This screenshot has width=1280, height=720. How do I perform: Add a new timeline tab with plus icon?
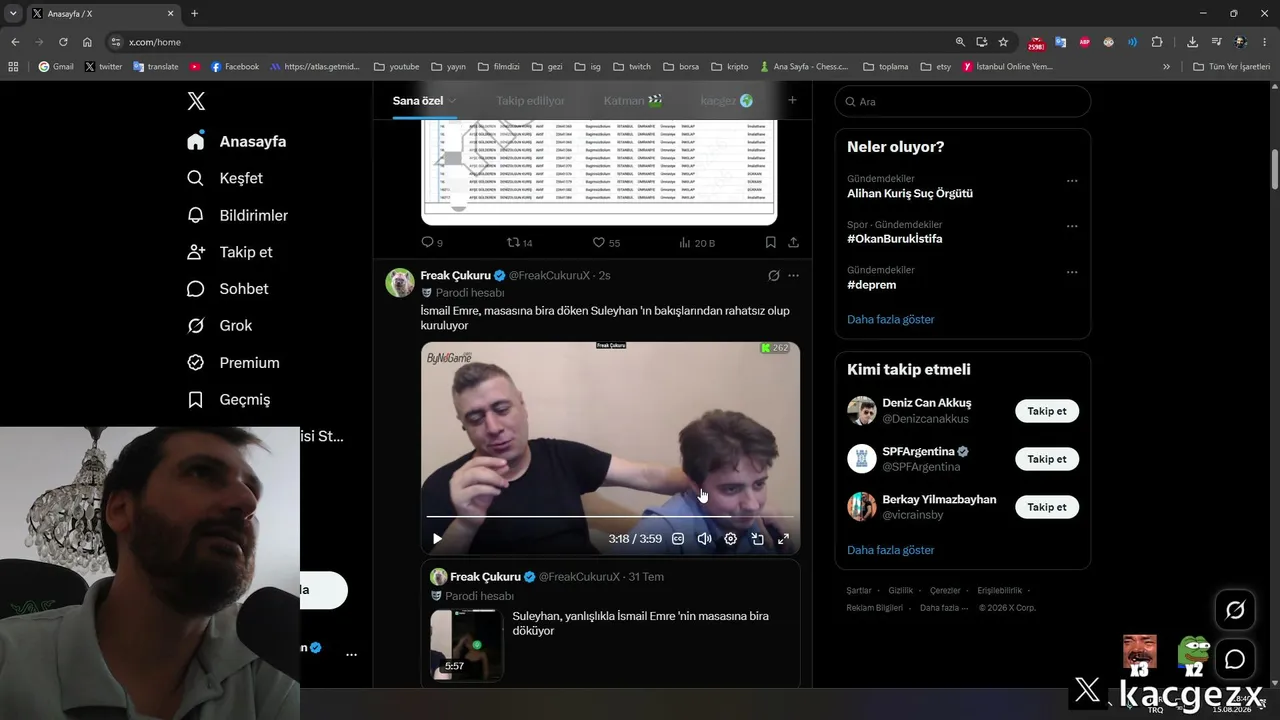(x=792, y=100)
